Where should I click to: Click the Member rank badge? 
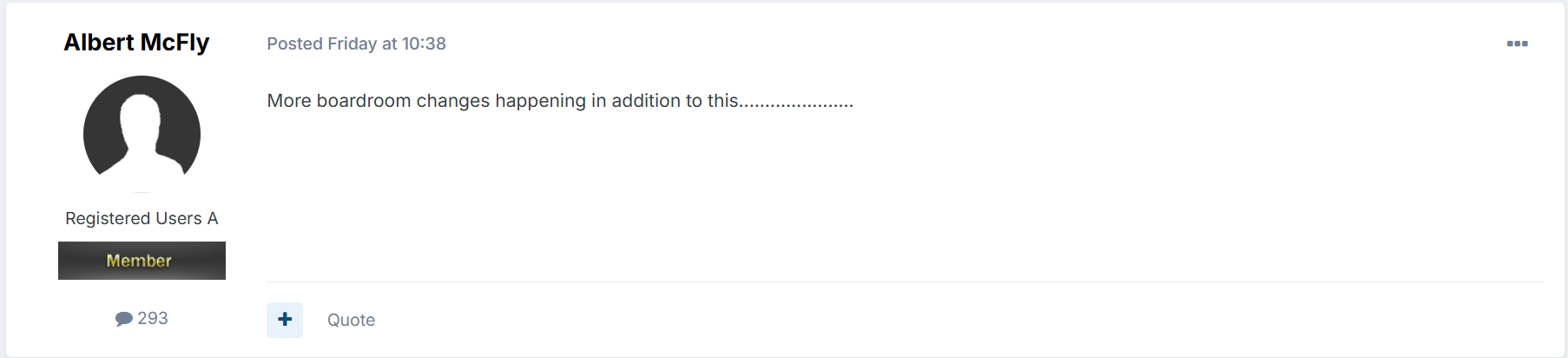(142, 261)
